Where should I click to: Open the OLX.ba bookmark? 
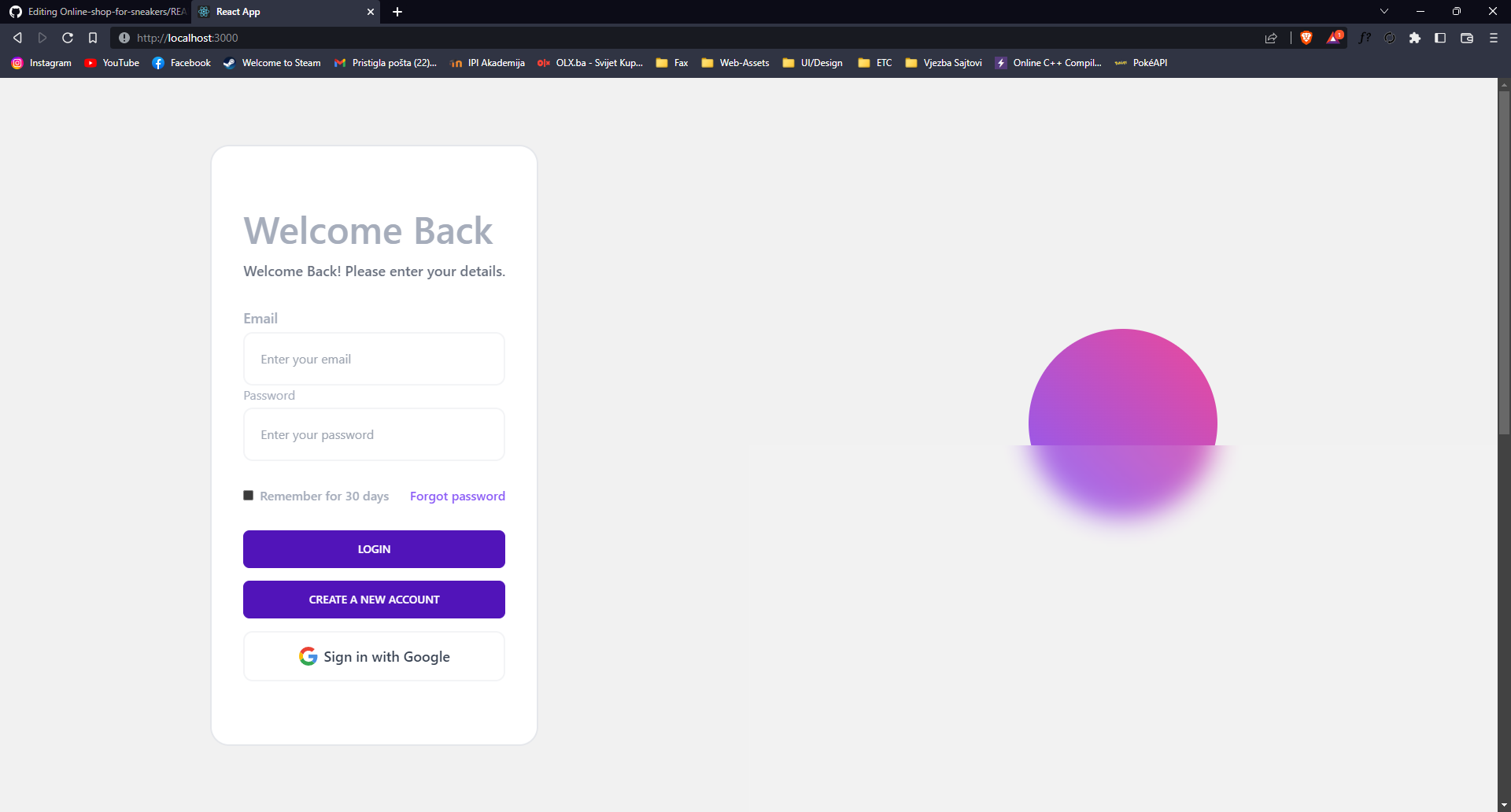(x=590, y=63)
